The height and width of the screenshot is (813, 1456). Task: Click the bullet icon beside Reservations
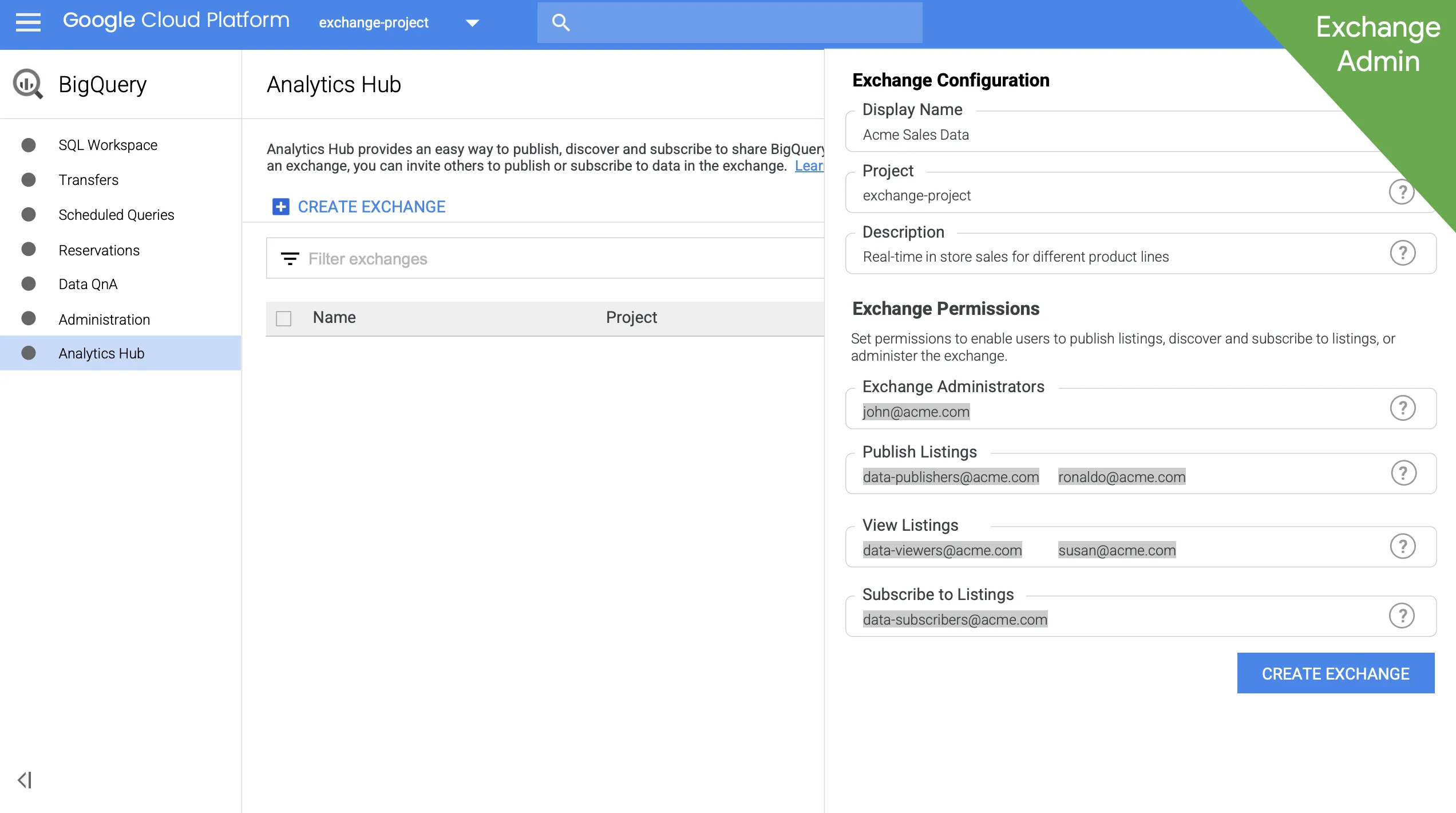pyautogui.click(x=29, y=250)
